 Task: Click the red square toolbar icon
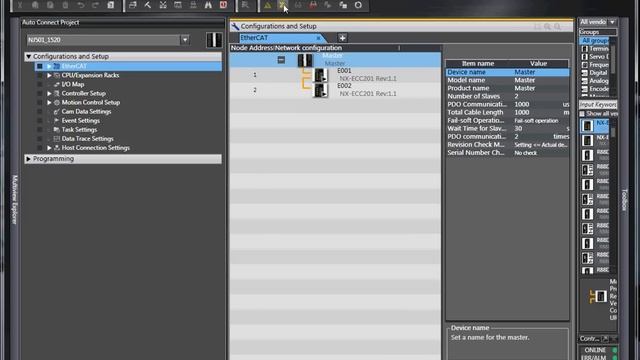[223, 5]
